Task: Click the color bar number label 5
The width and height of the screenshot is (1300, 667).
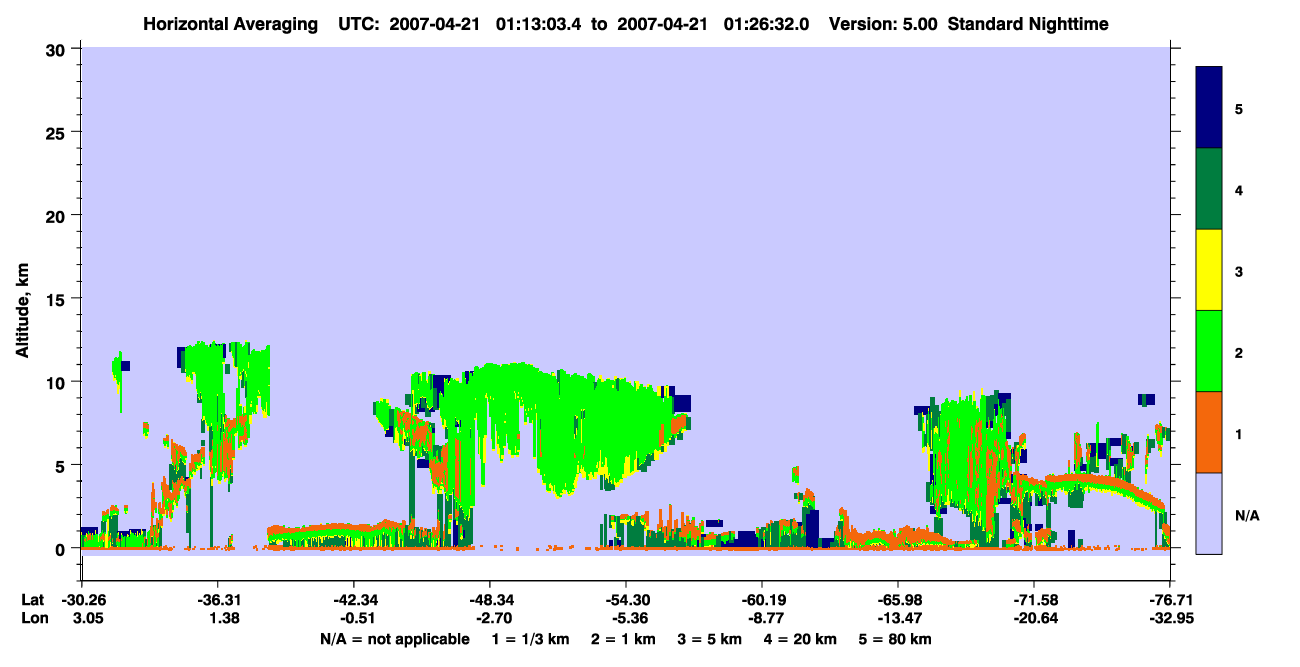Action: [x=1239, y=108]
